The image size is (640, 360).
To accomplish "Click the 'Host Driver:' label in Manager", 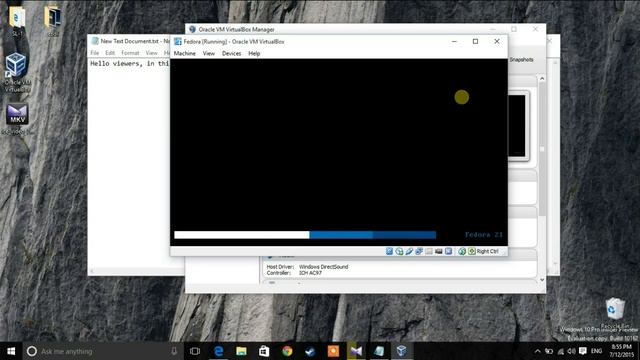I will [x=280, y=267].
